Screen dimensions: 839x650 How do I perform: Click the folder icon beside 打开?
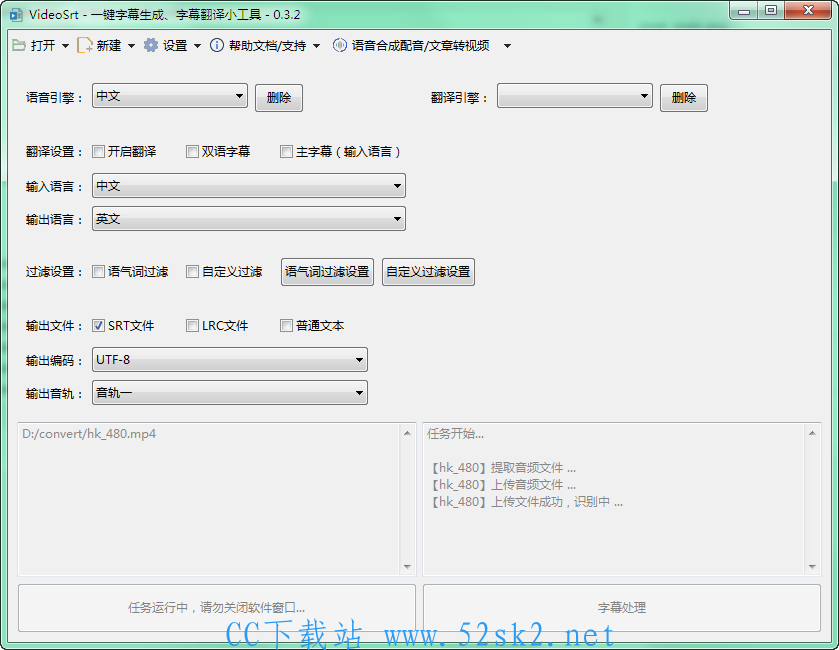(x=19, y=45)
